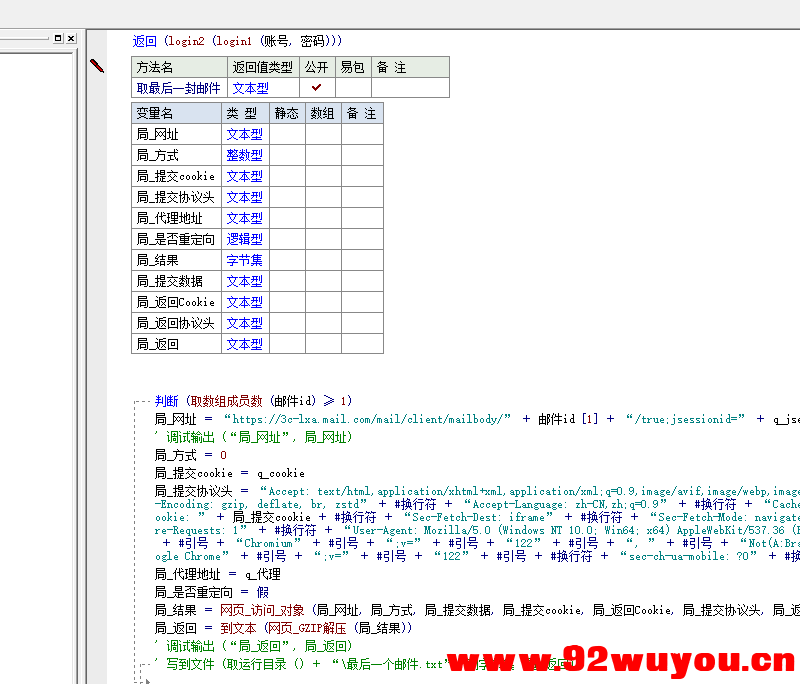Select the variable name 局_提交cookie in the table
This screenshot has height=684, width=800.
pyautogui.click(x=175, y=176)
